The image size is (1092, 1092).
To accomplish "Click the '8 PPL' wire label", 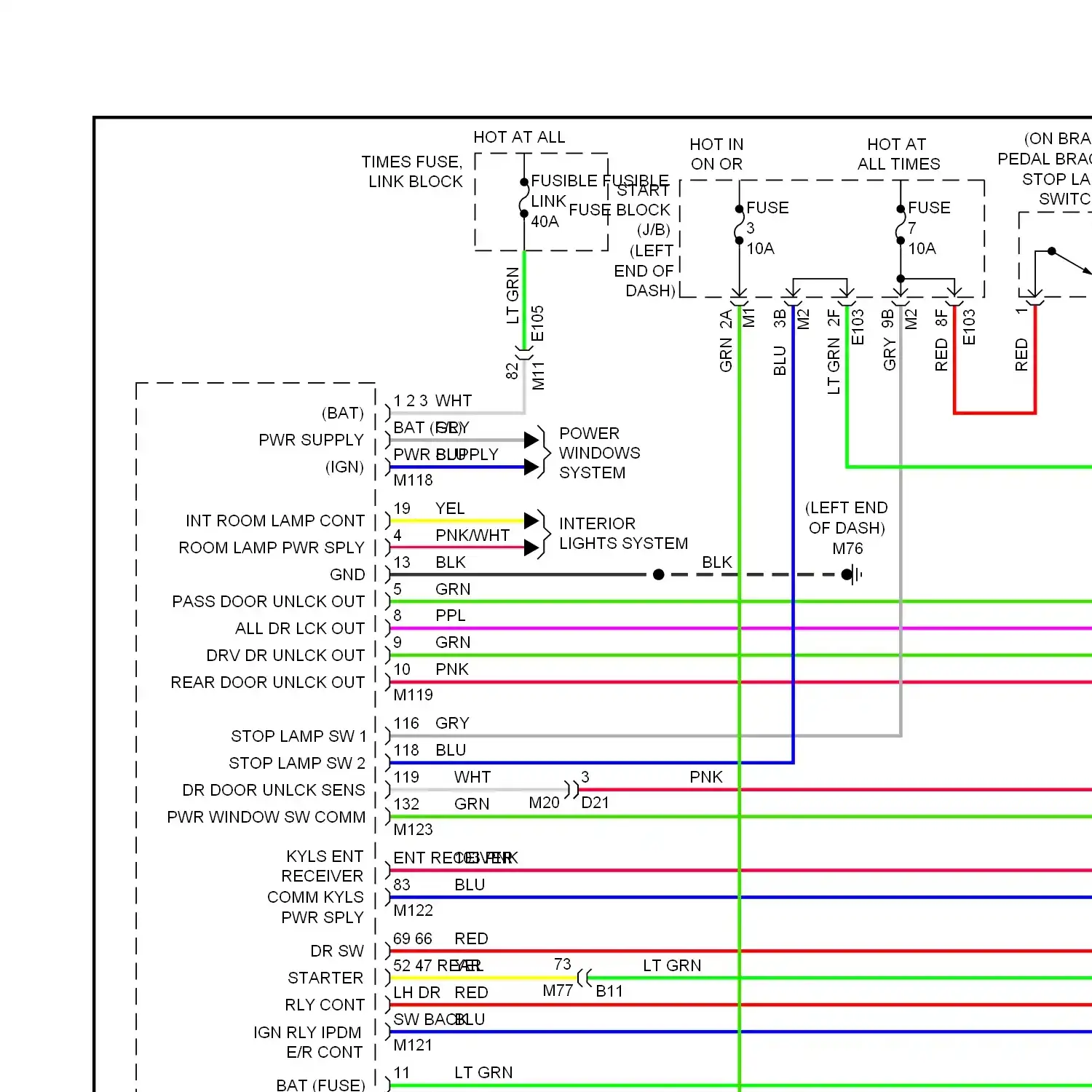I will (x=430, y=615).
